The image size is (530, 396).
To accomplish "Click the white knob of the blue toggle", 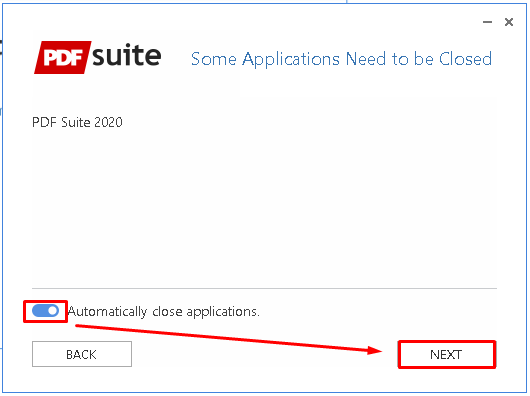I will (x=53, y=311).
